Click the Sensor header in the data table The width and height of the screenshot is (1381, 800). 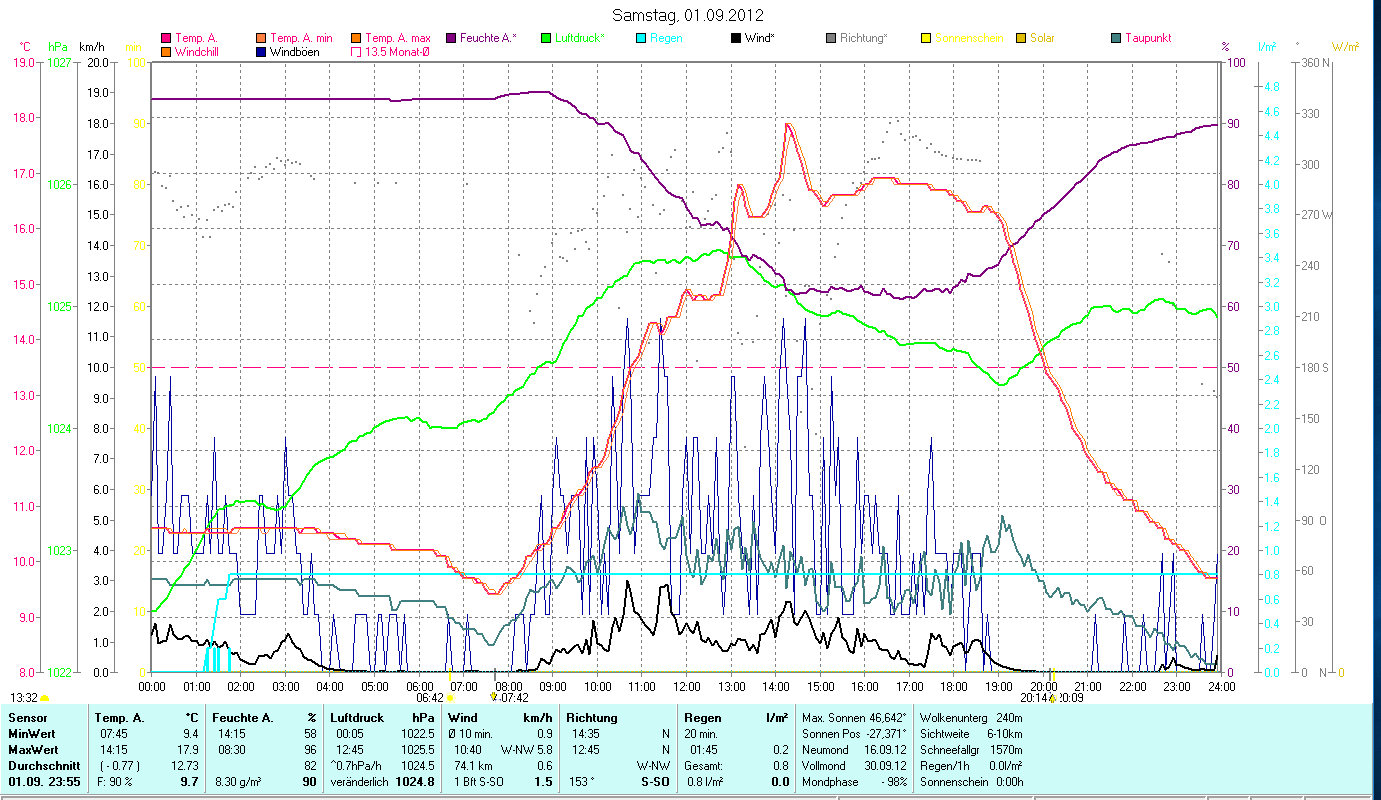[27, 718]
